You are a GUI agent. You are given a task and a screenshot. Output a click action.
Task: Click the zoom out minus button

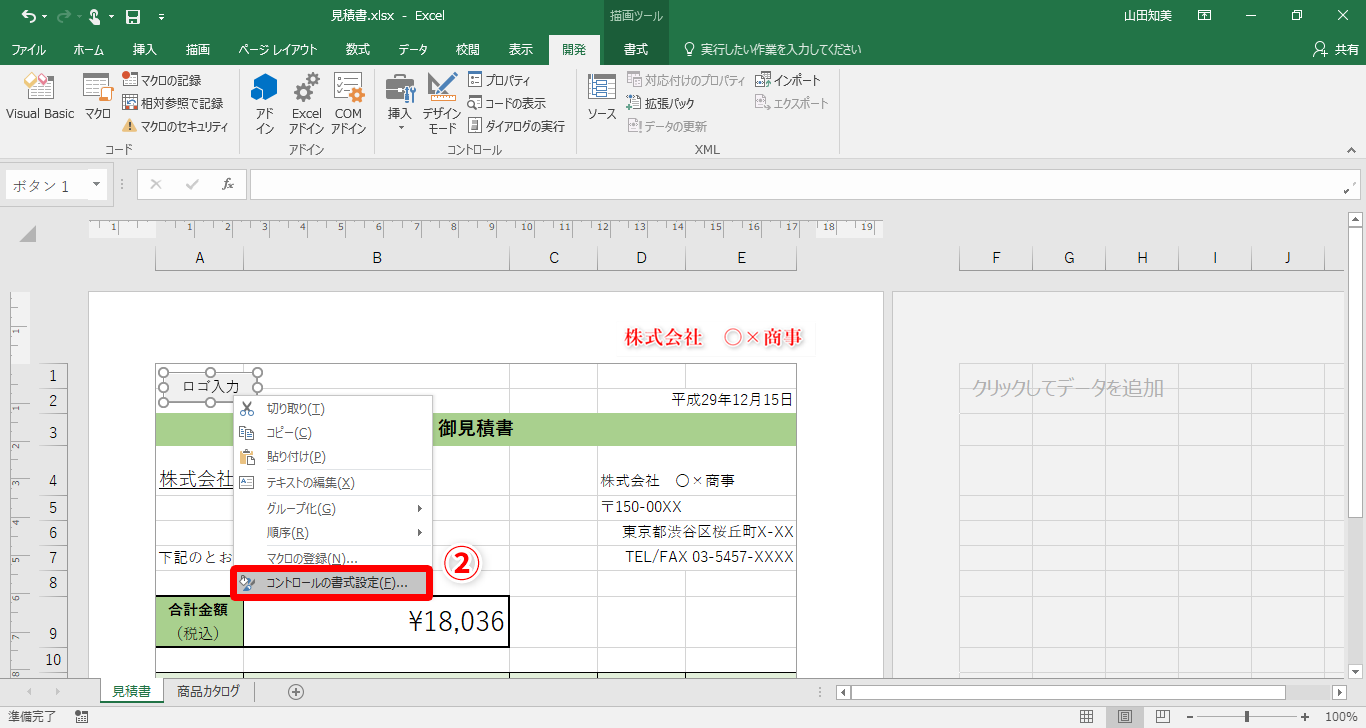coord(1189,716)
